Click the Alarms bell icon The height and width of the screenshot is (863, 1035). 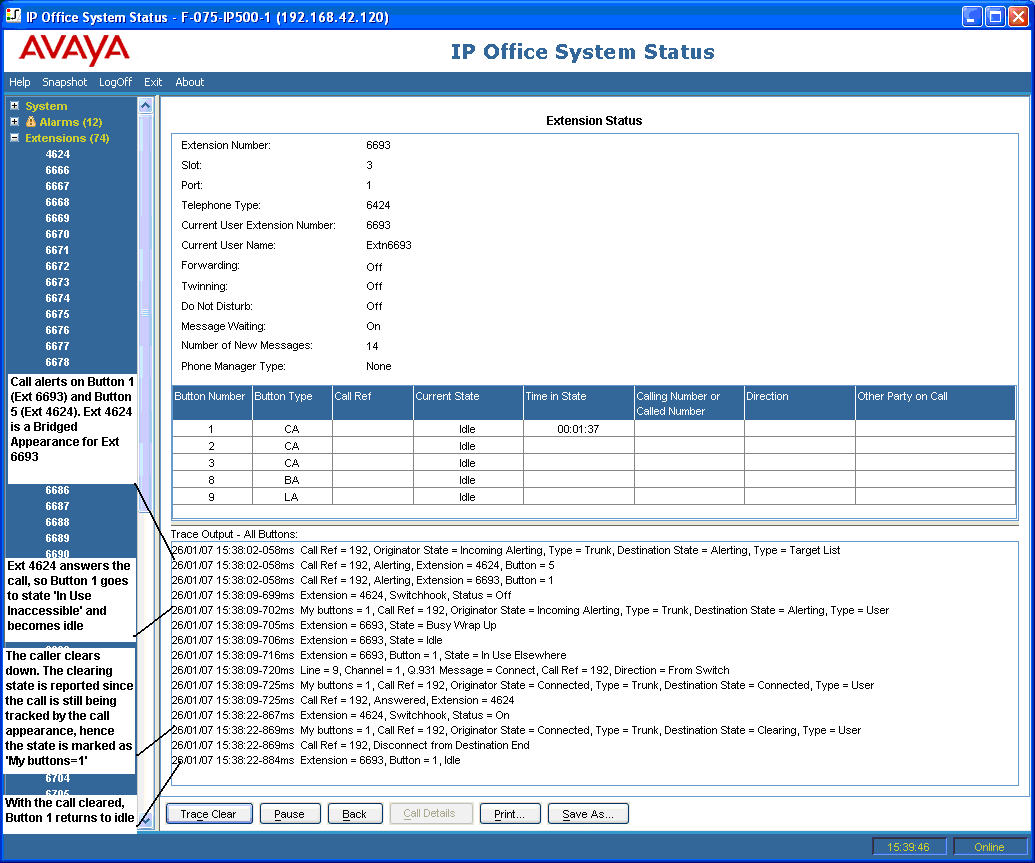(x=30, y=121)
